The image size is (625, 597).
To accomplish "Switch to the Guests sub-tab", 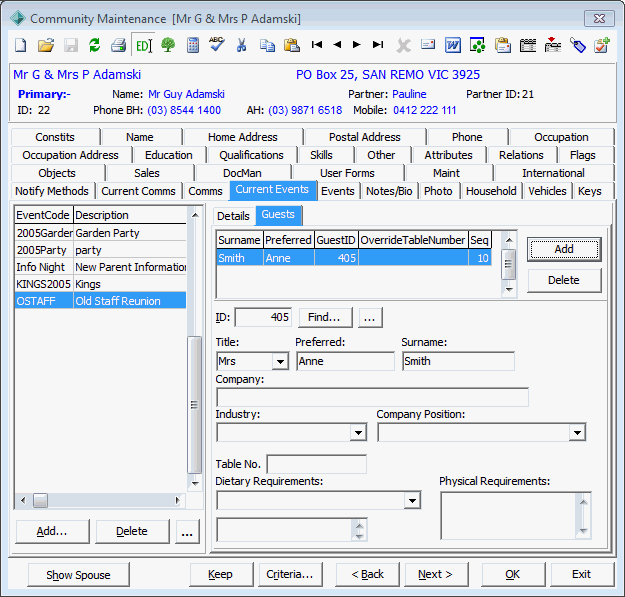I will (x=278, y=214).
